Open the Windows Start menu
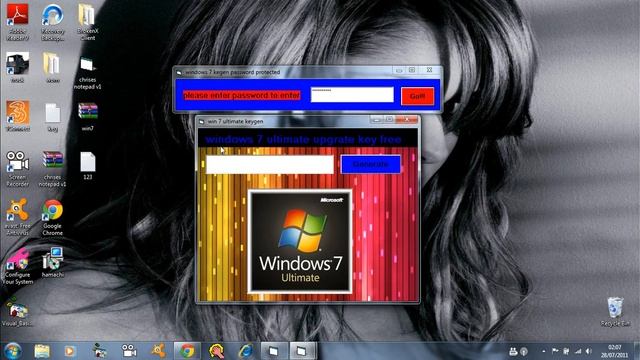The image size is (640, 360). (13, 351)
